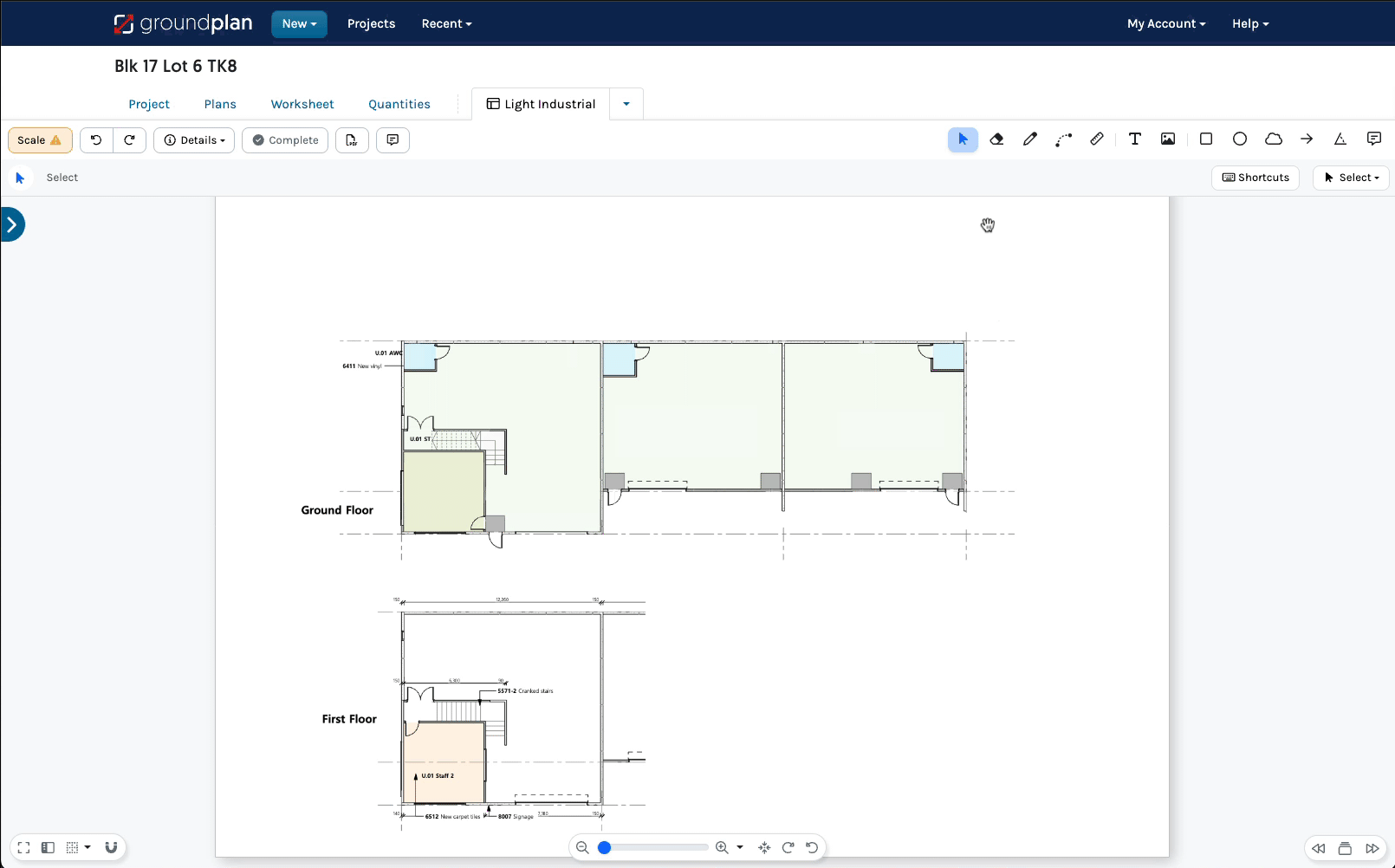
Task: Switch to the Worksheet tab
Action: point(302,104)
